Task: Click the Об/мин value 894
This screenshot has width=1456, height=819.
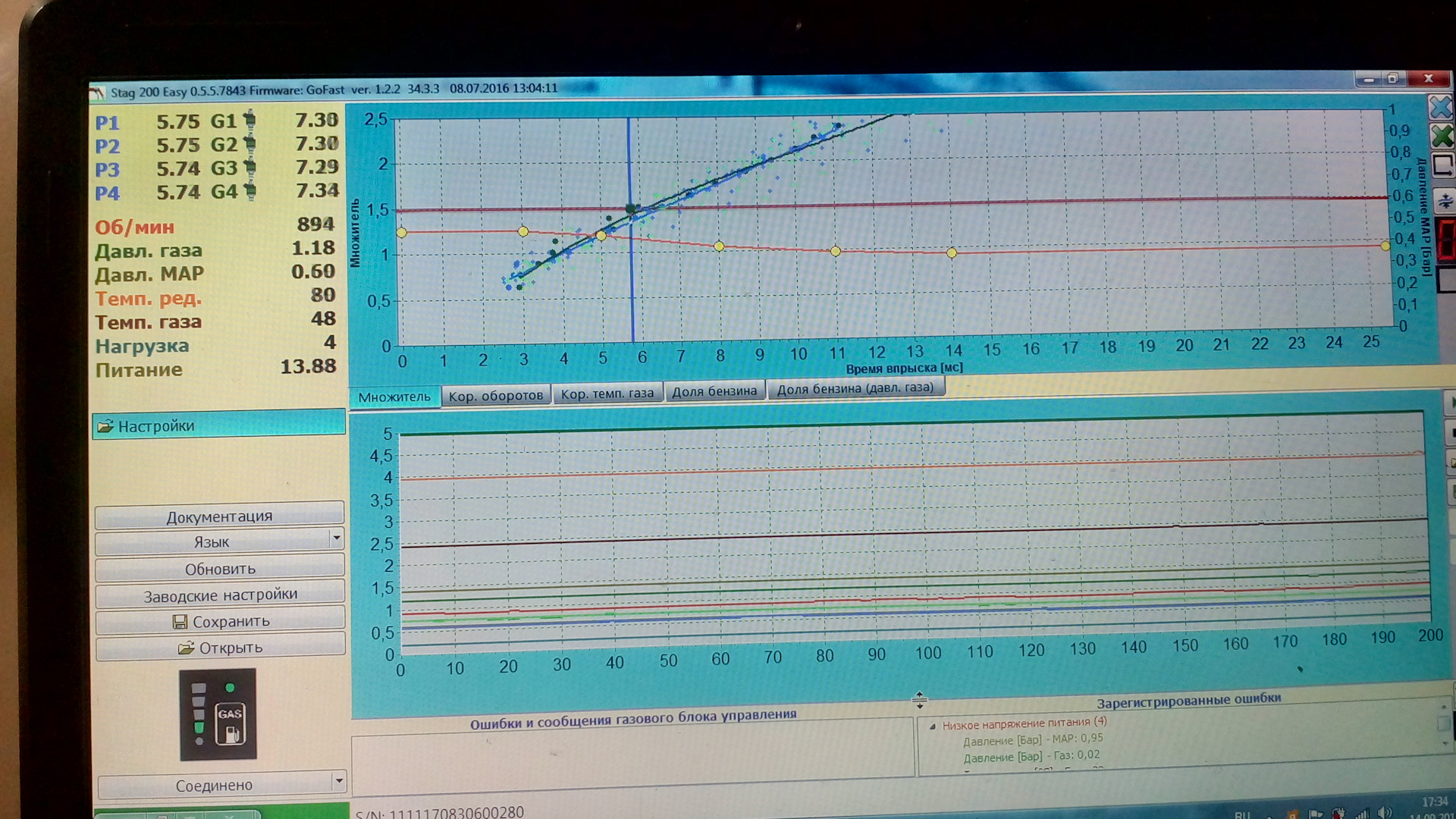Action: pyautogui.click(x=315, y=224)
